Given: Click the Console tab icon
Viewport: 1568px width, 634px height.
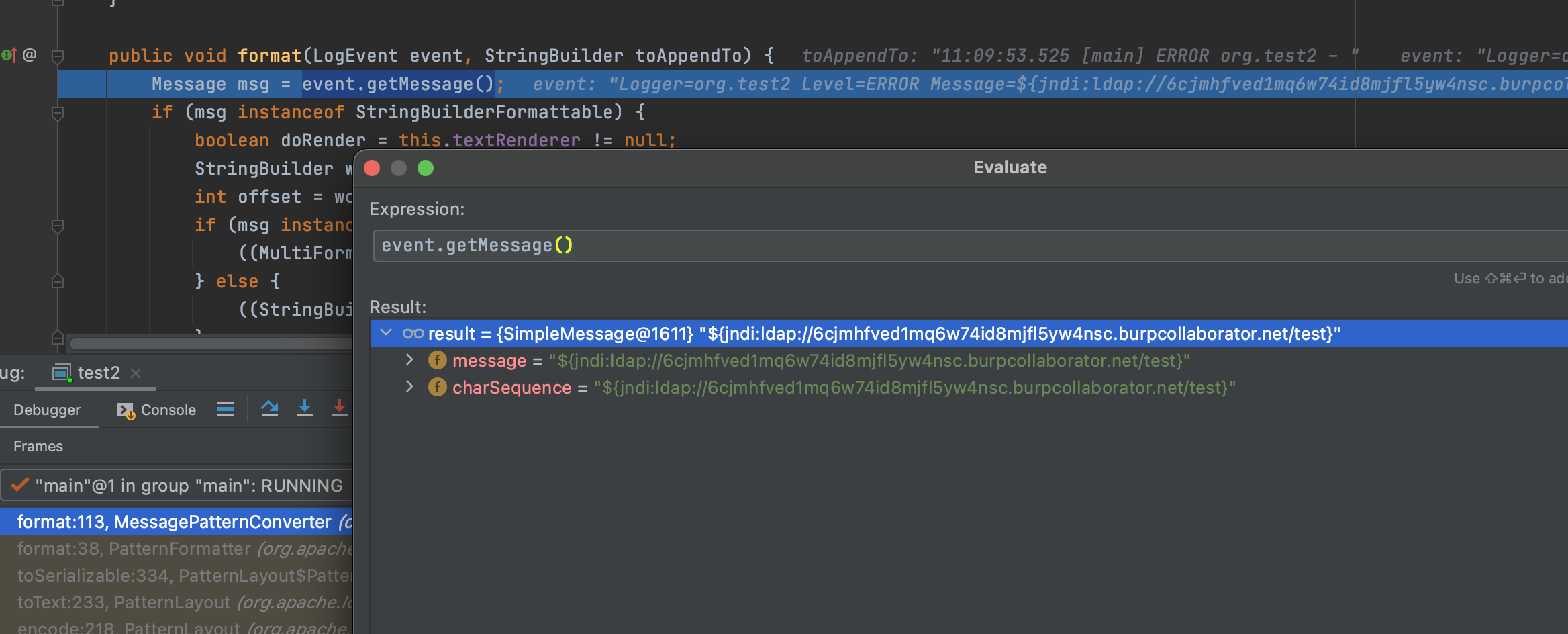Looking at the screenshot, I should 126,410.
